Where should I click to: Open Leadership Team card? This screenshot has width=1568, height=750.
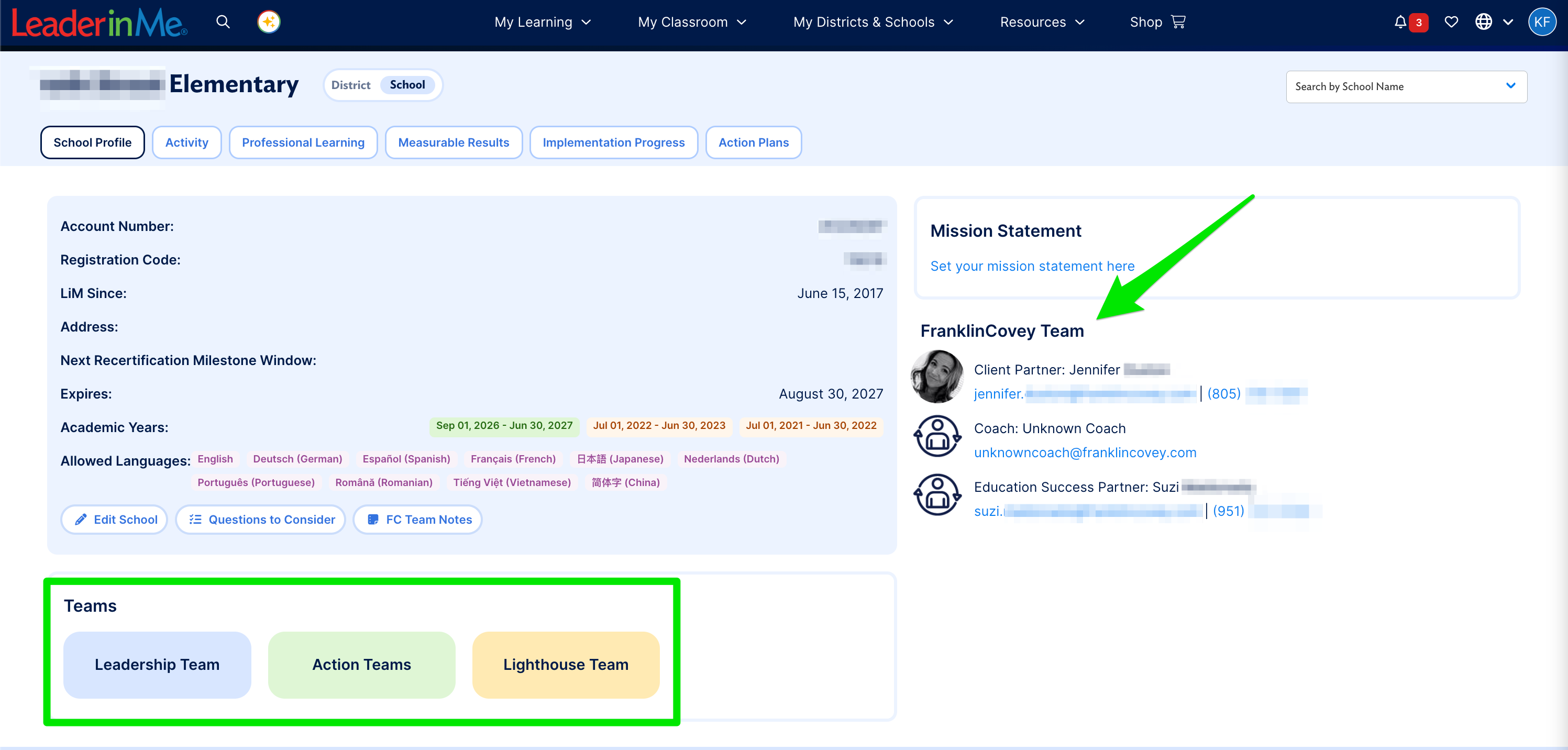coord(157,665)
